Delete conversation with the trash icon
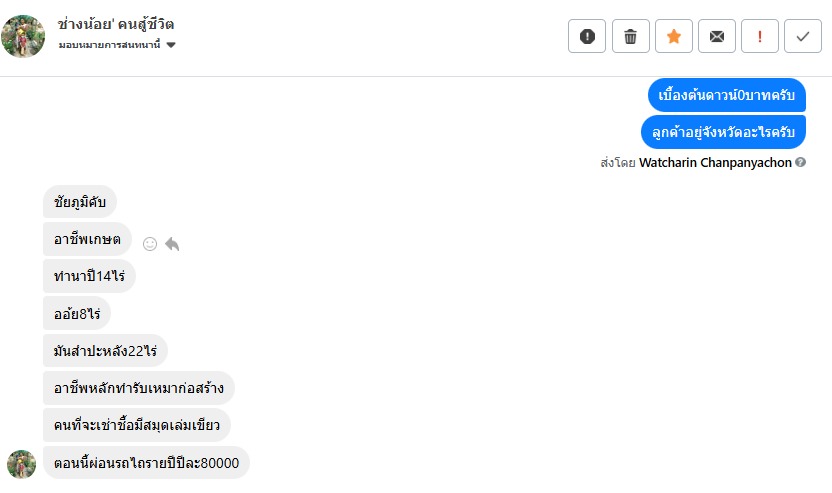 (630, 36)
